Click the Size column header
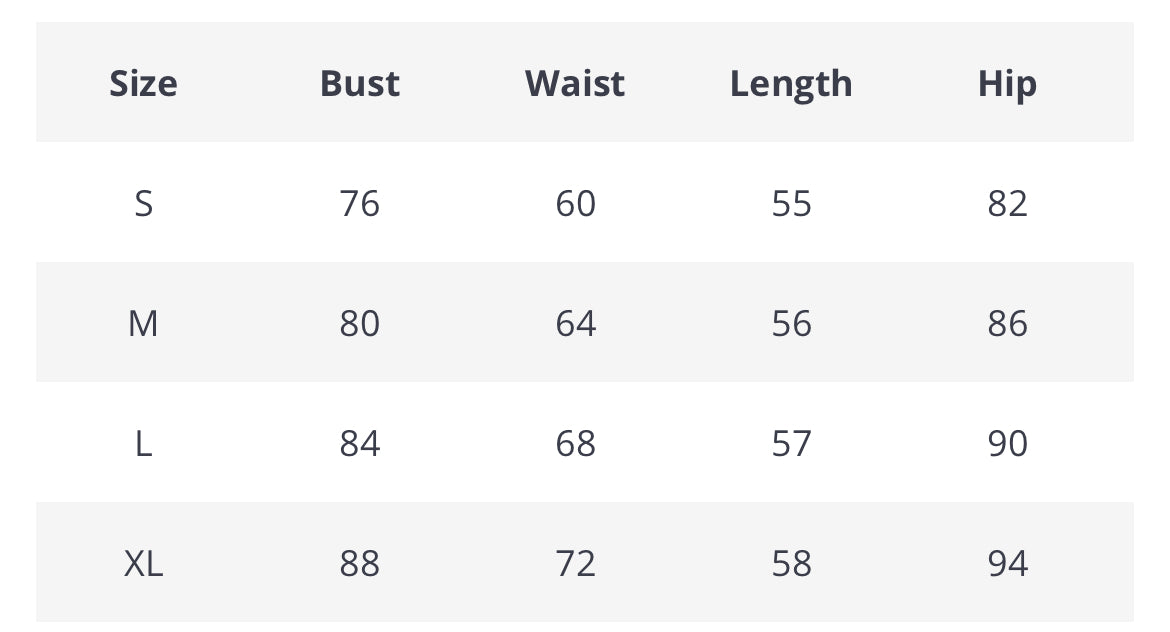The image size is (1170, 632). click(x=143, y=83)
